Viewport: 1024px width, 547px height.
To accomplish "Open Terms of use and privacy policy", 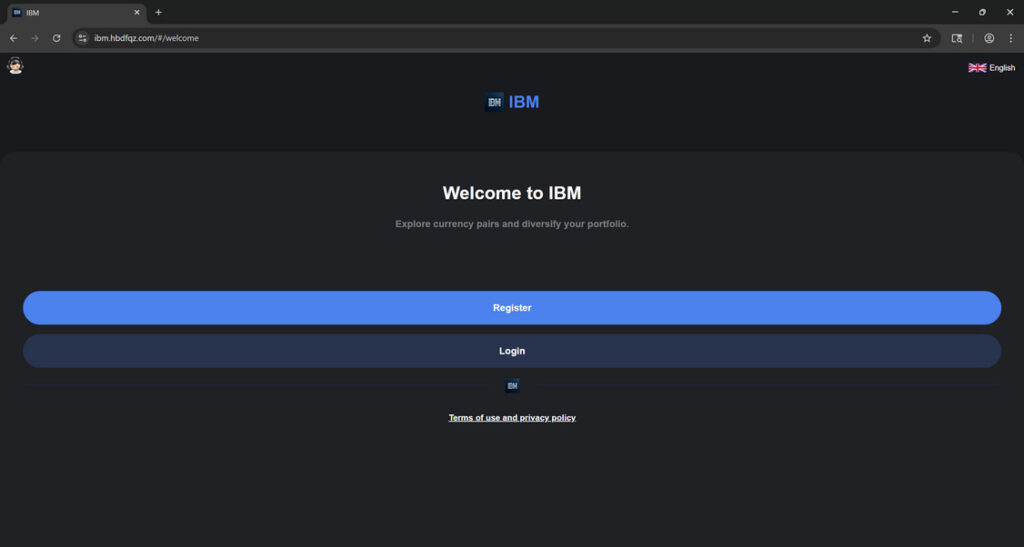I will coord(512,418).
